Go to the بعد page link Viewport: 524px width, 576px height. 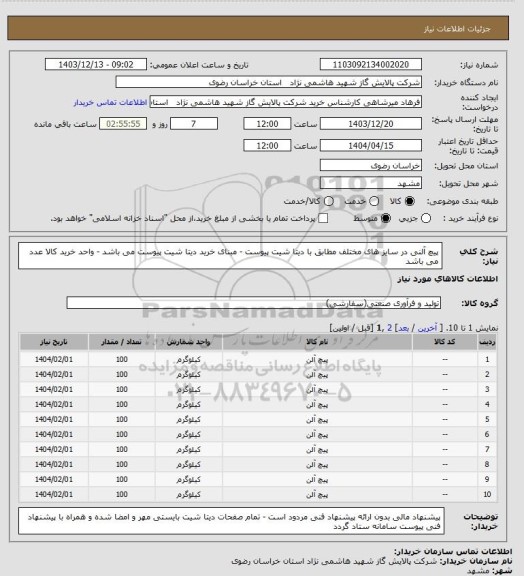click(x=403, y=328)
